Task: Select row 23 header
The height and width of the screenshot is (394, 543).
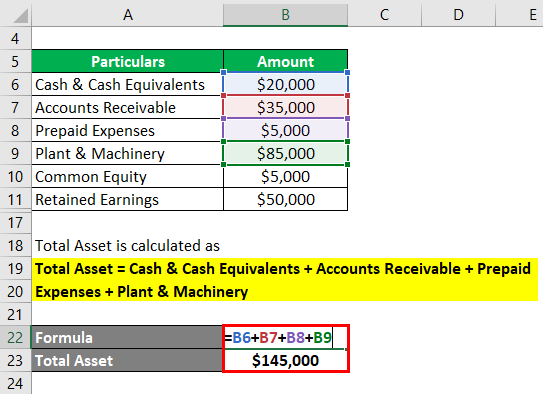Action: click(x=15, y=360)
